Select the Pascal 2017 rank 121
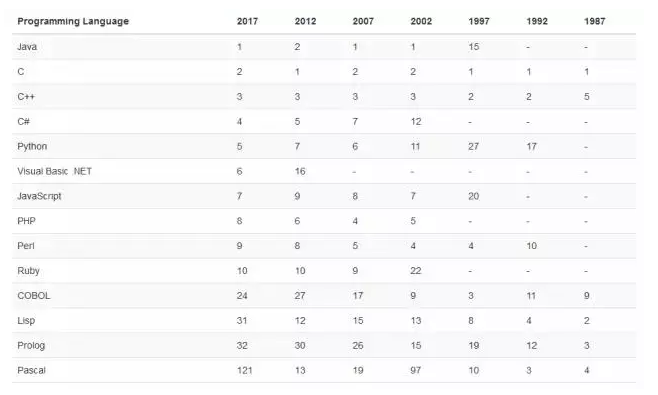The height and width of the screenshot is (395, 658). 245,370
